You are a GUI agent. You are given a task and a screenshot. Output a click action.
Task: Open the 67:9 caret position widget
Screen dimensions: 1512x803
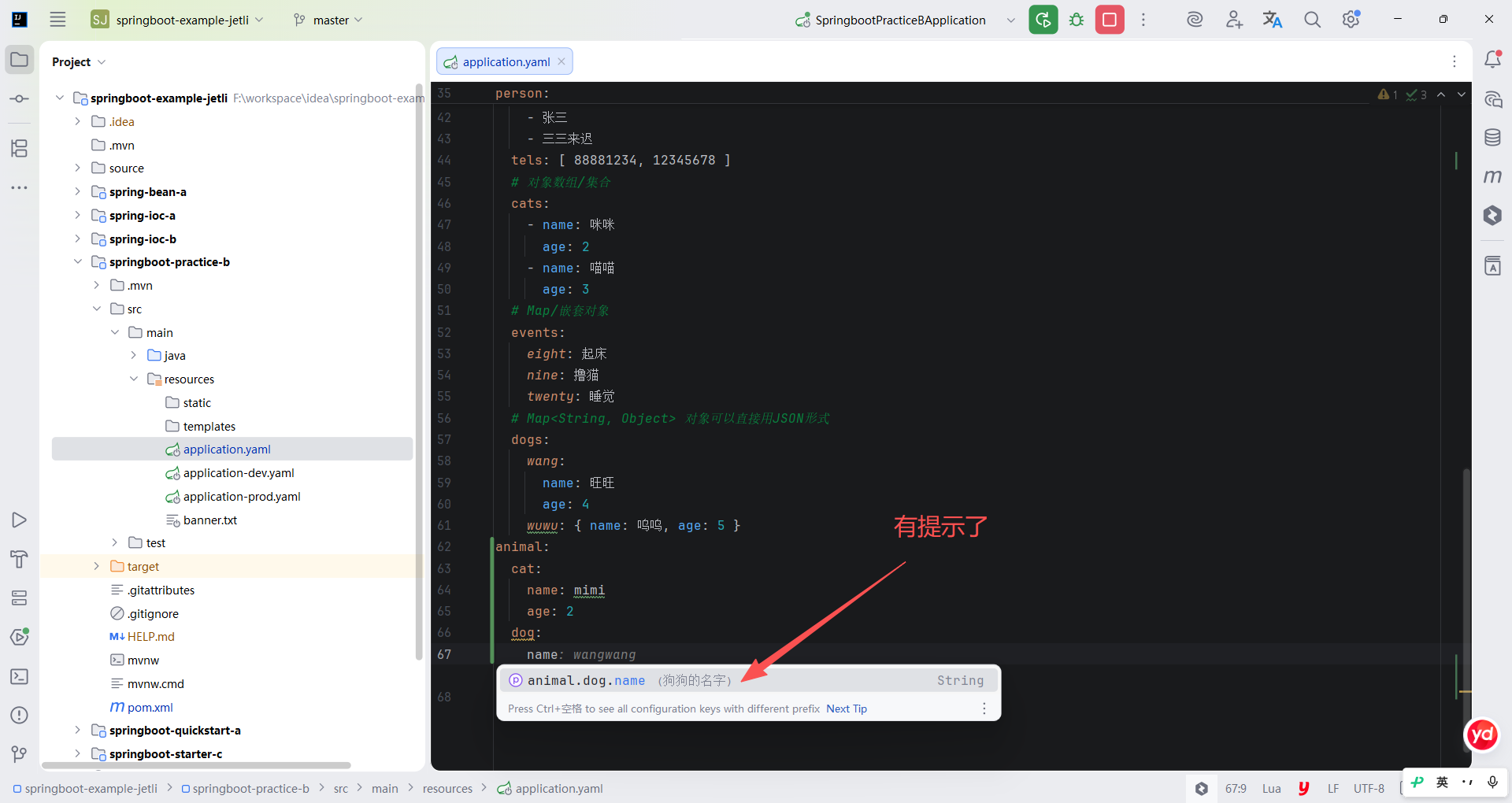point(1236,789)
